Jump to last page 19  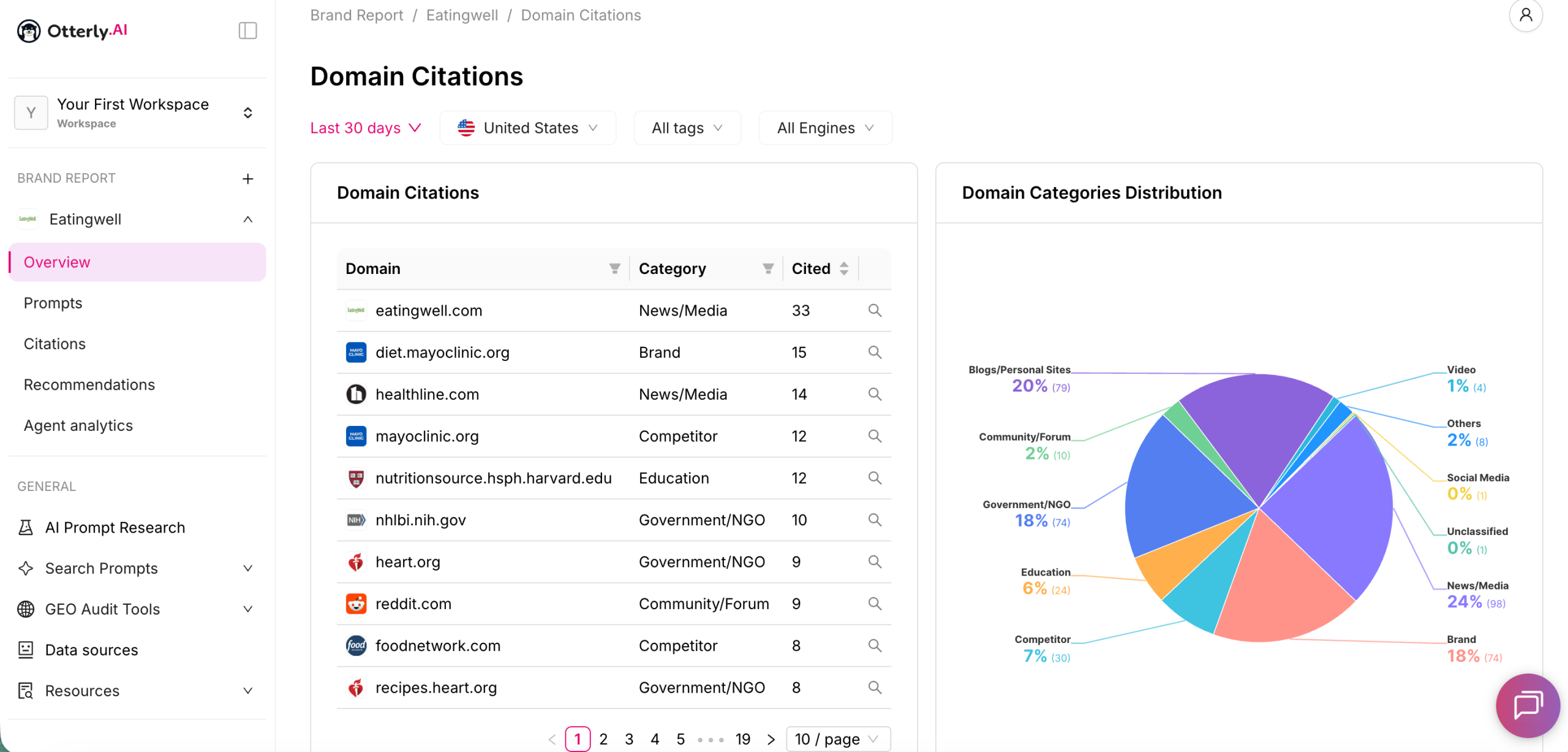coord(743,739)
